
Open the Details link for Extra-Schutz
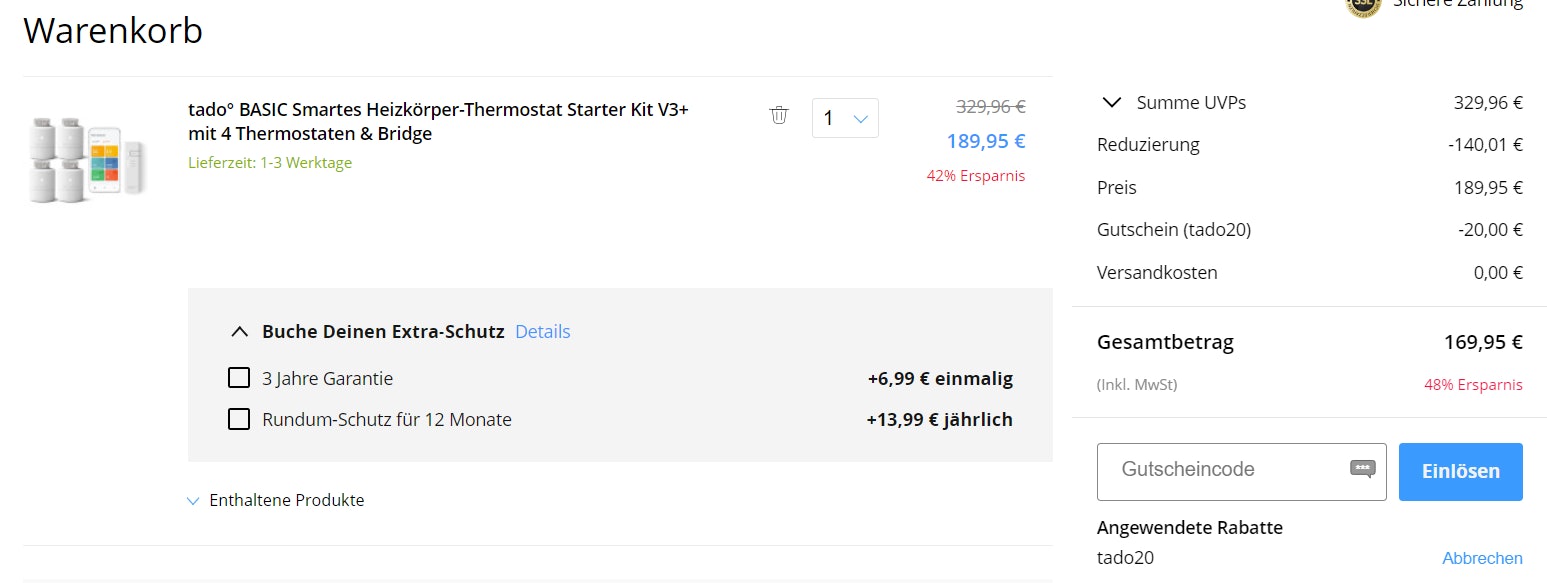tap(542, 331)
